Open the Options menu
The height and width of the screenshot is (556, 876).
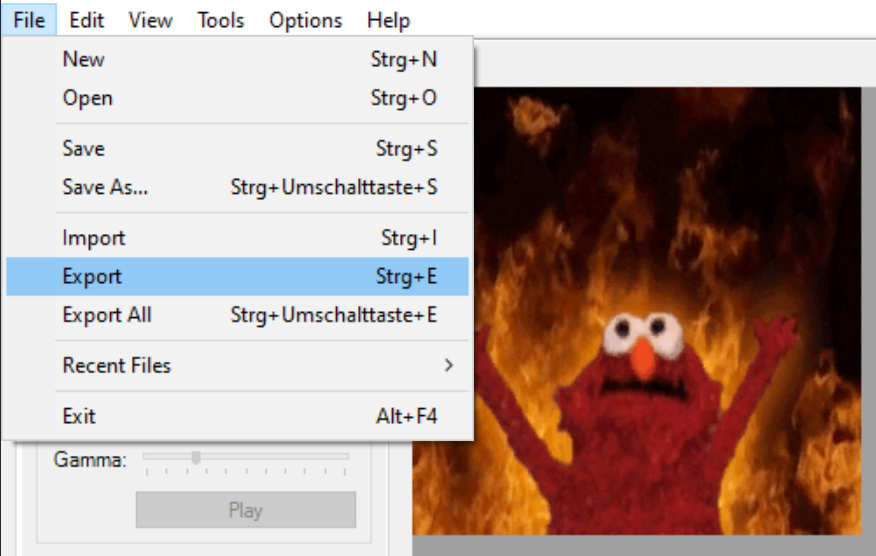306,20
